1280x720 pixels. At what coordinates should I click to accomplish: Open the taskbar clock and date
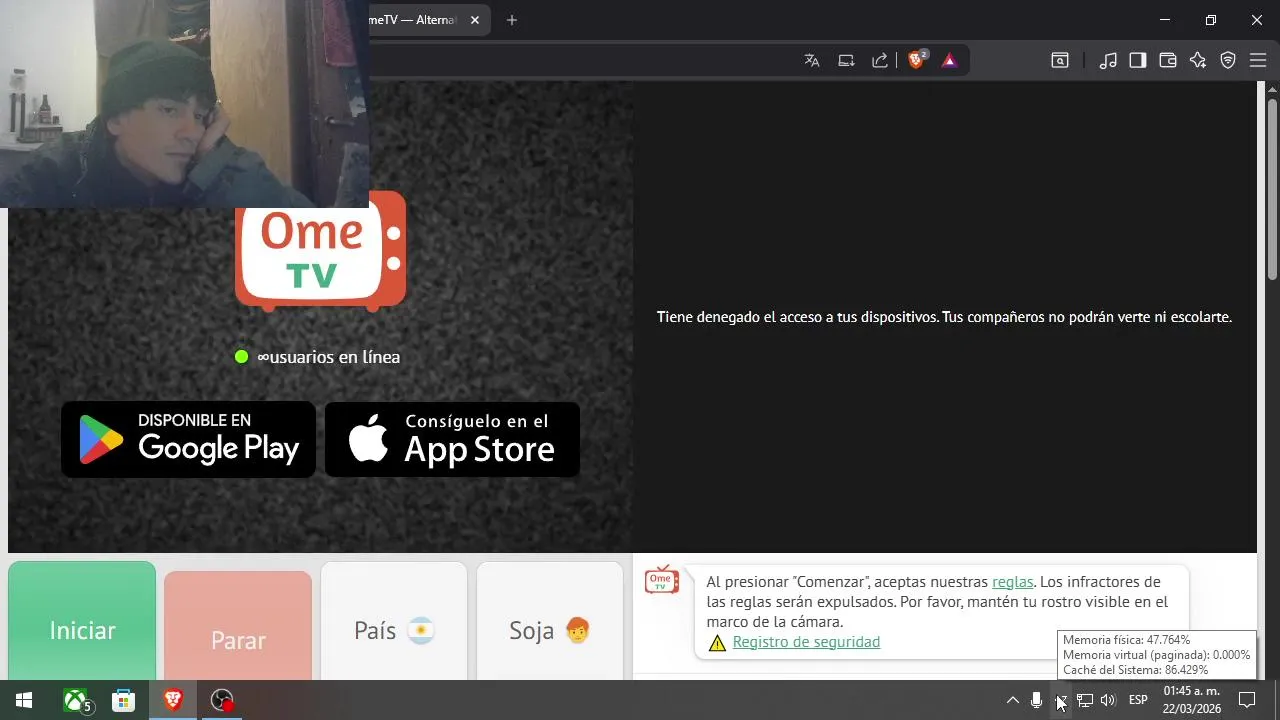(x=1192, y=700)
